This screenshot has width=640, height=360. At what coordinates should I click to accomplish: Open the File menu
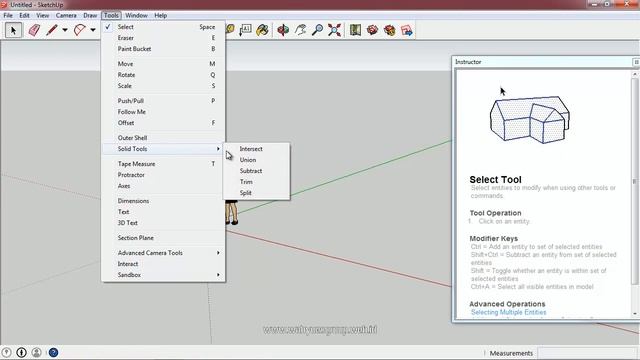click(x=8, y=16)
